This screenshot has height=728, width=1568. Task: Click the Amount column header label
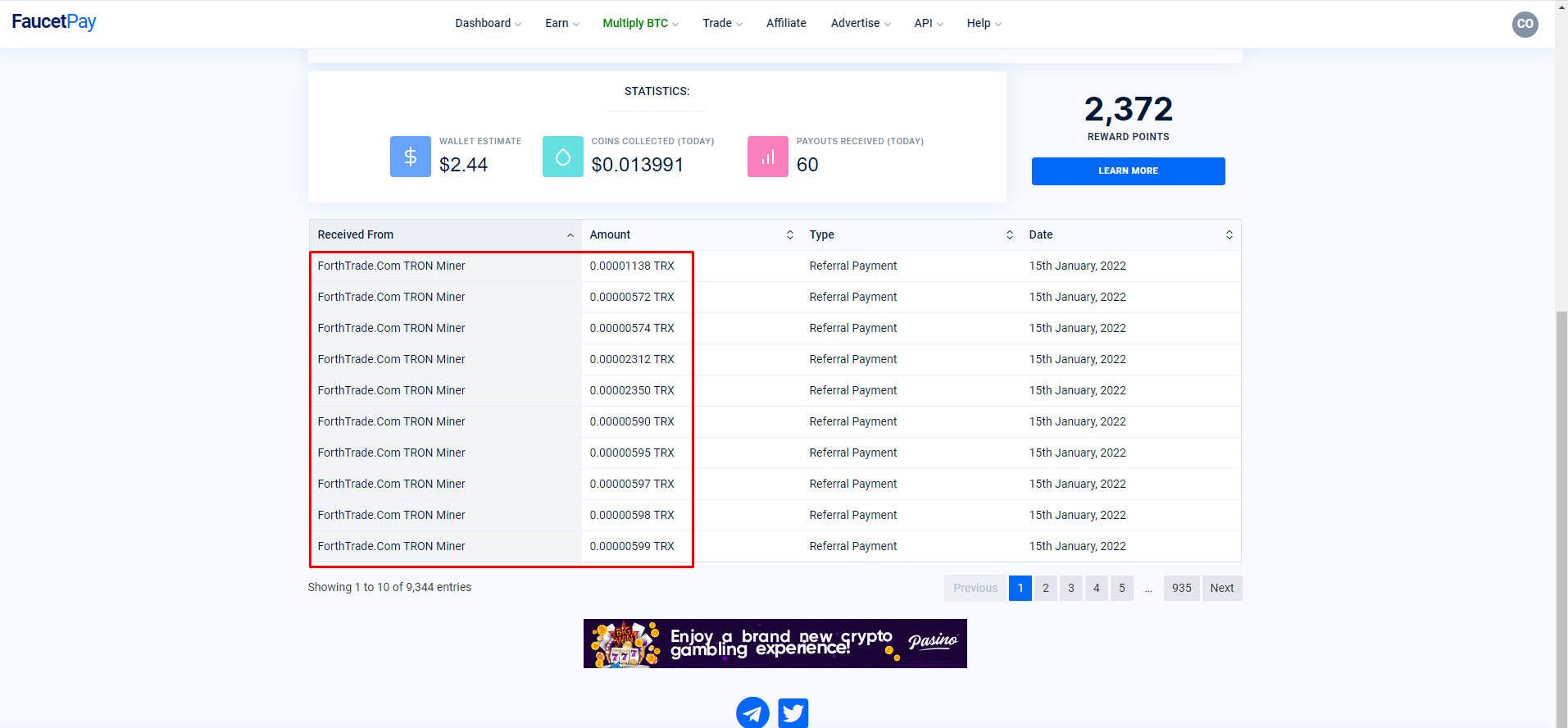click(610, 234)
